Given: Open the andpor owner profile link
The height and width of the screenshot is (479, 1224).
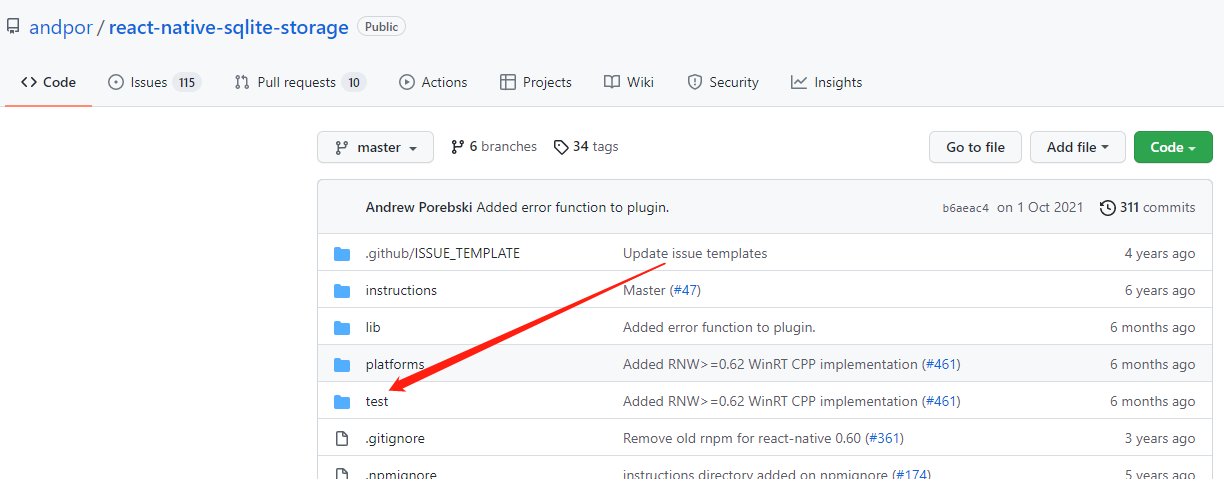Looking at the screenshot, I should [x=60, y=27].
